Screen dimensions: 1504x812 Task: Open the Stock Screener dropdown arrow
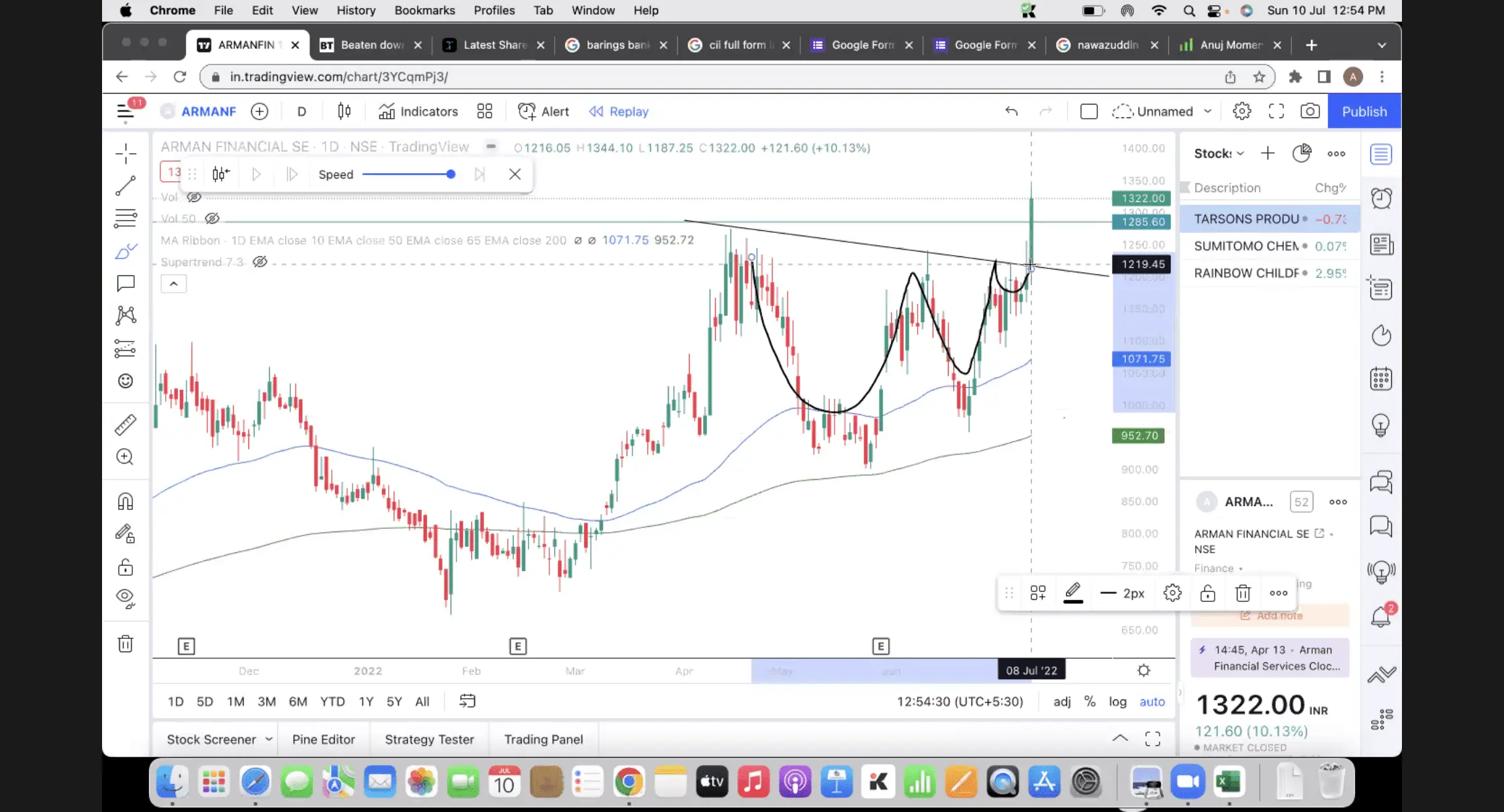click(269, 739)
